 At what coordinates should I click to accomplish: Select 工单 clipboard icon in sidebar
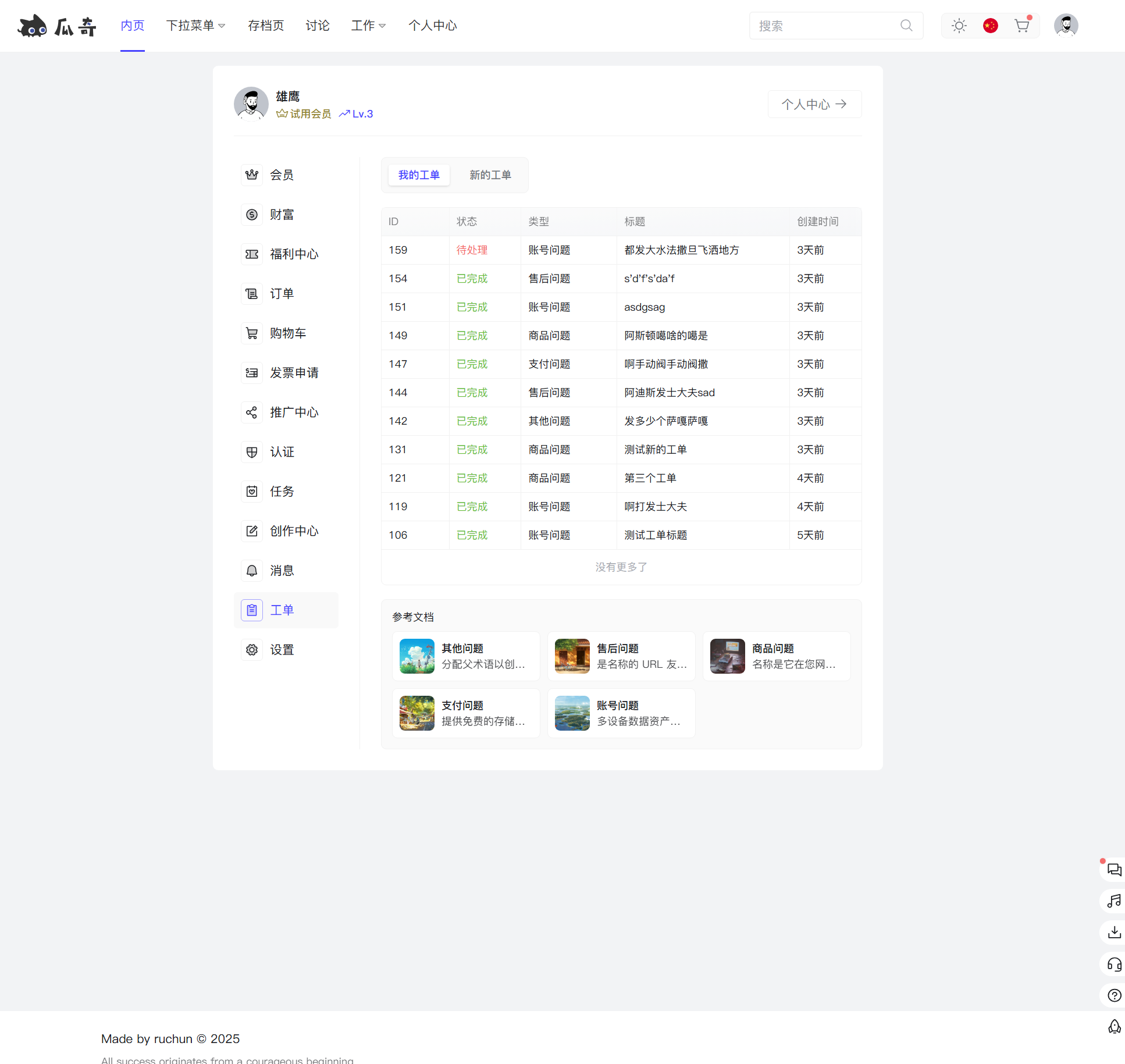tap(252, 610)
